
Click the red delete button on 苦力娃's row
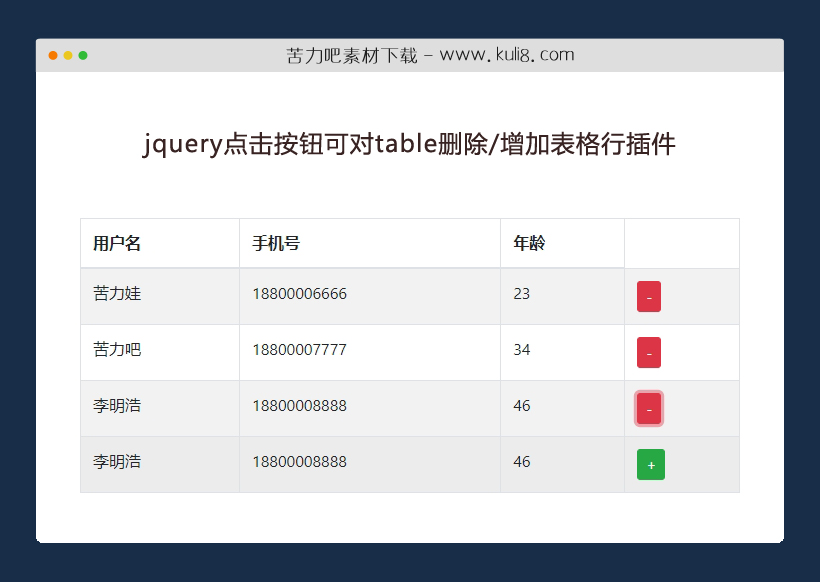[649, 296]
